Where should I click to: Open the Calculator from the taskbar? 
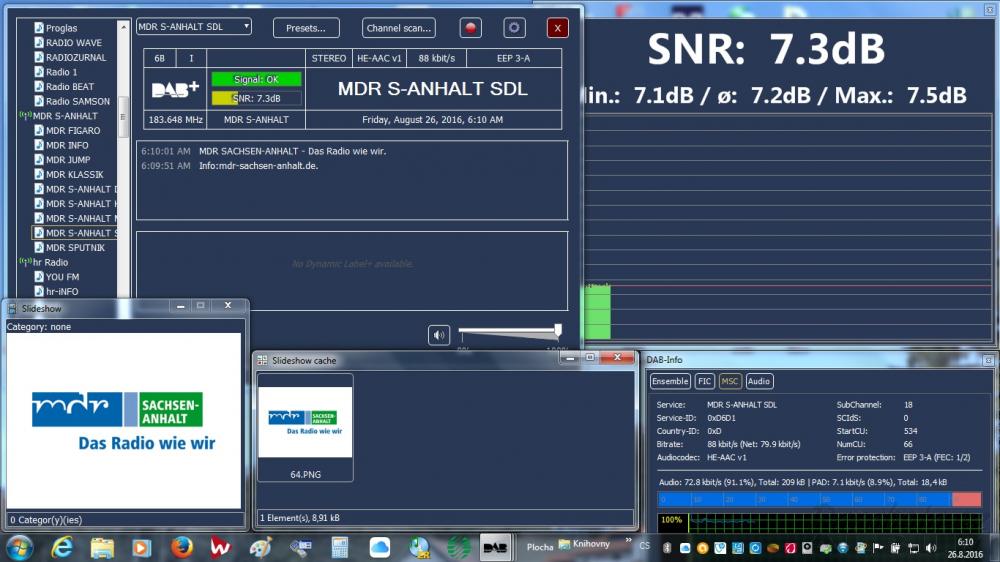[x=339, y=547]
